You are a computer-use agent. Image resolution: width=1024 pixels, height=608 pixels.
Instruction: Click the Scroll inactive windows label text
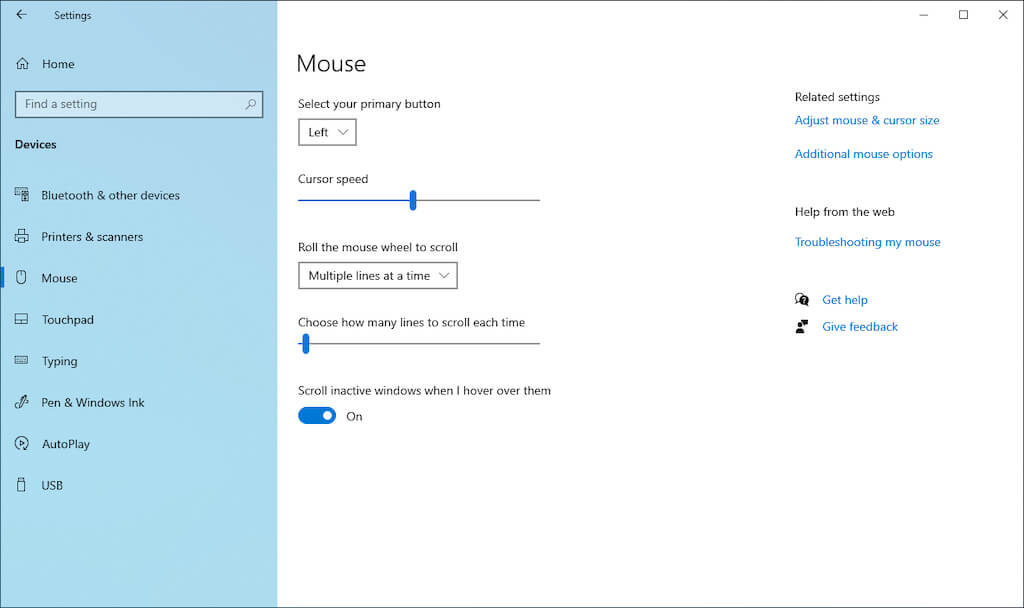[x=424, y=391]
